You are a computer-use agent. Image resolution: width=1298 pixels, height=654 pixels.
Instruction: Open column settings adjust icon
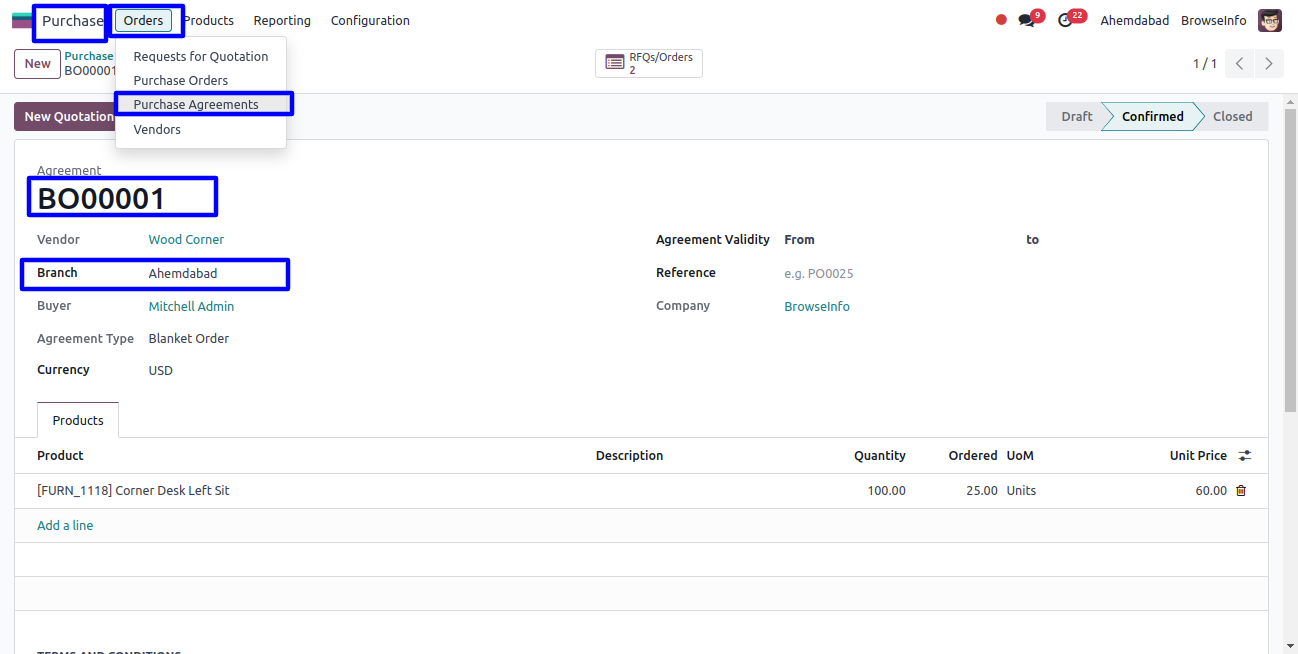1245,456
